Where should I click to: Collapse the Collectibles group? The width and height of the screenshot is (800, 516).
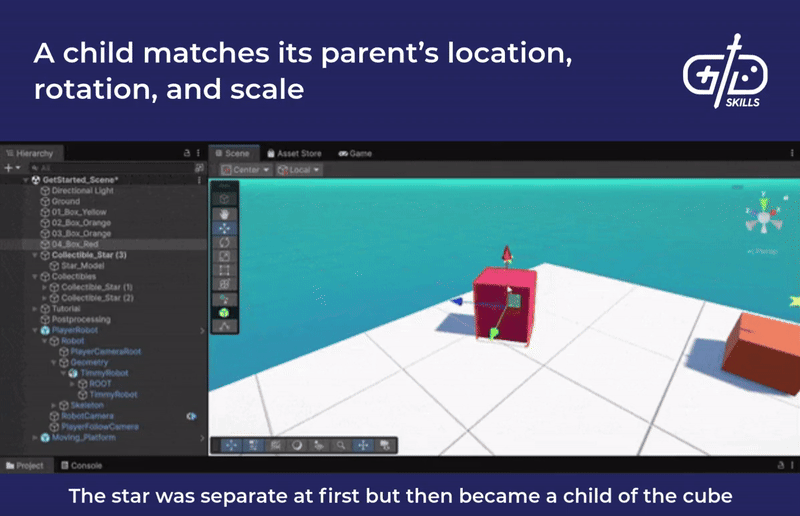pos(35,276)
